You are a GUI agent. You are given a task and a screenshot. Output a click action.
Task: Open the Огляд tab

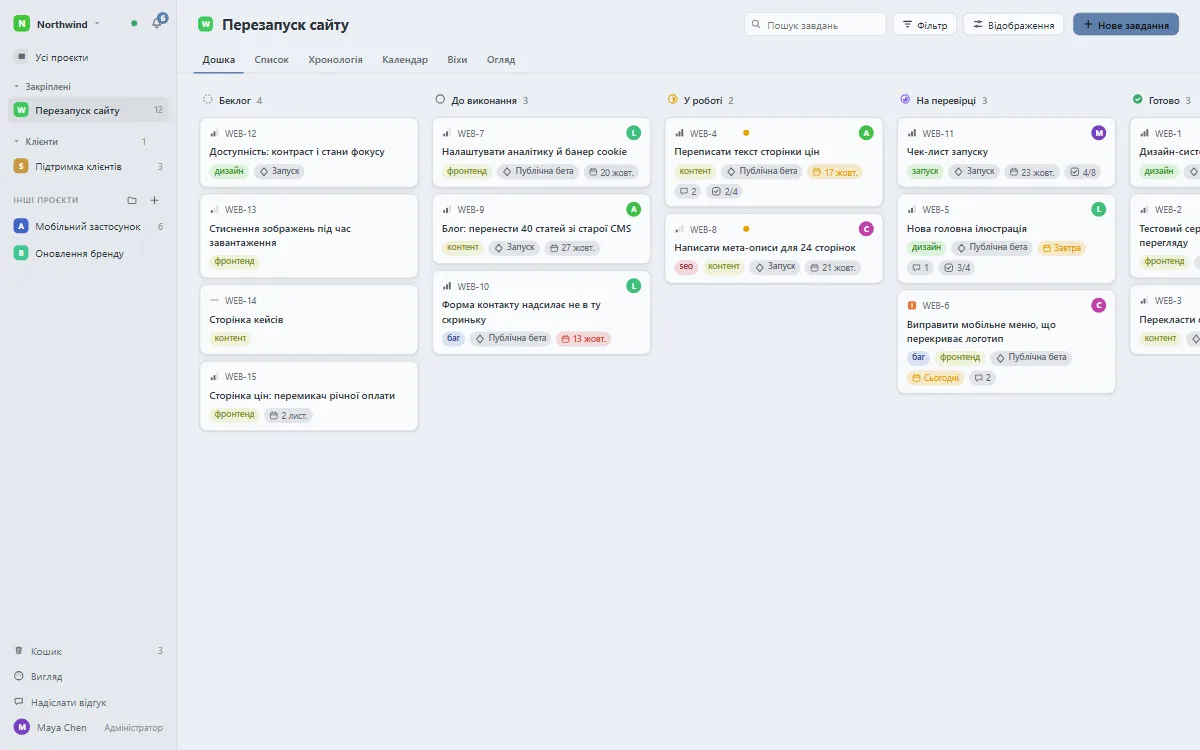click(501, 60)
